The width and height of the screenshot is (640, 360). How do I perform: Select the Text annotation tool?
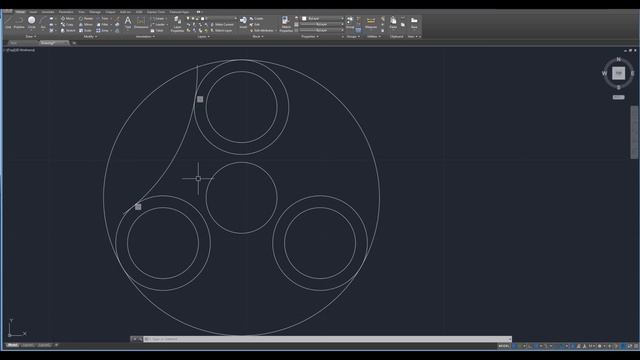point(128,22)
